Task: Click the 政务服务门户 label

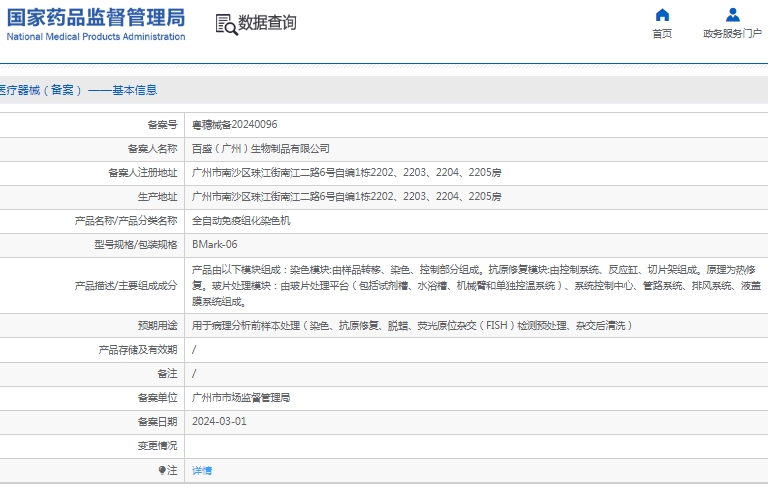Action: [733, 33]
